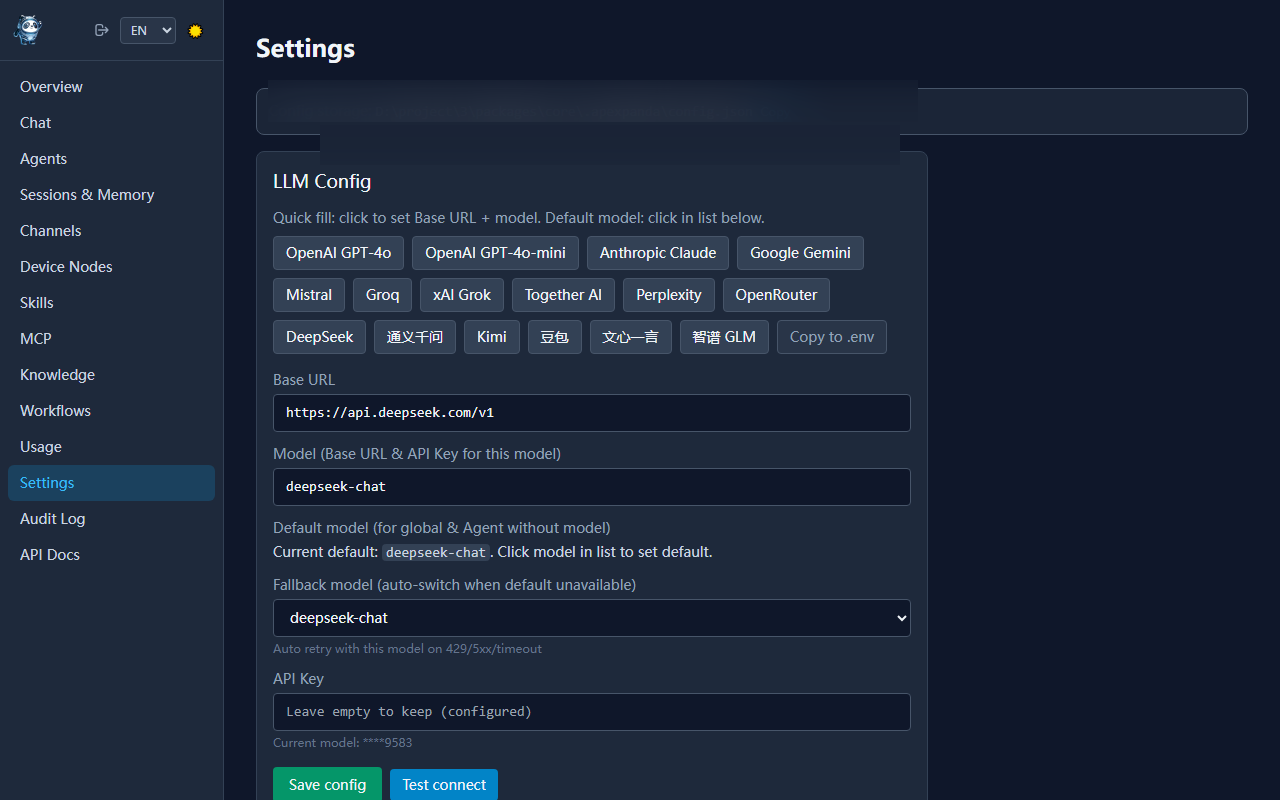This screenshot has height=800, width=1280.
Task: Click the 'Current model: ****9583' text
Action: 343,743
